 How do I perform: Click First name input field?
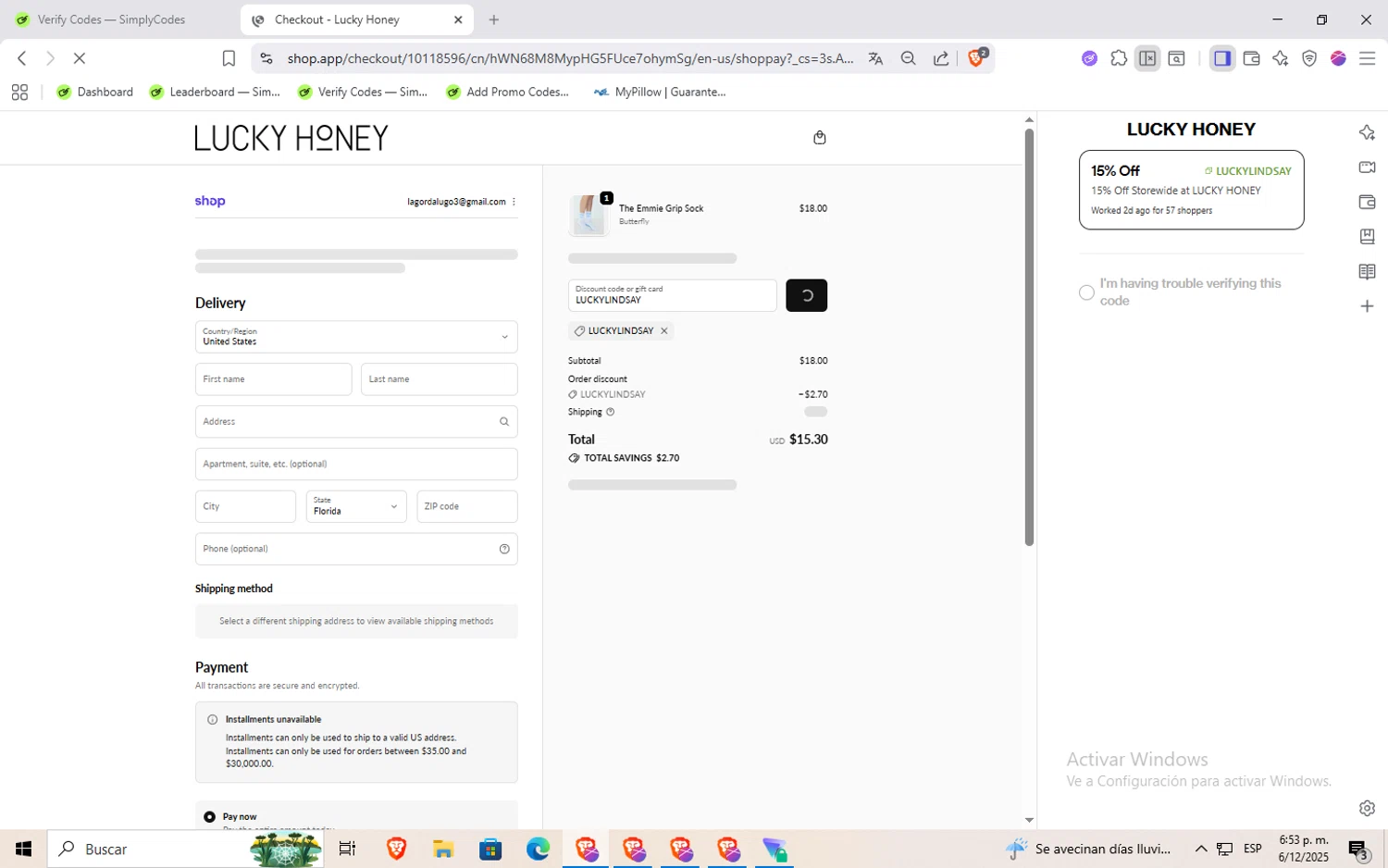point(273,379)
